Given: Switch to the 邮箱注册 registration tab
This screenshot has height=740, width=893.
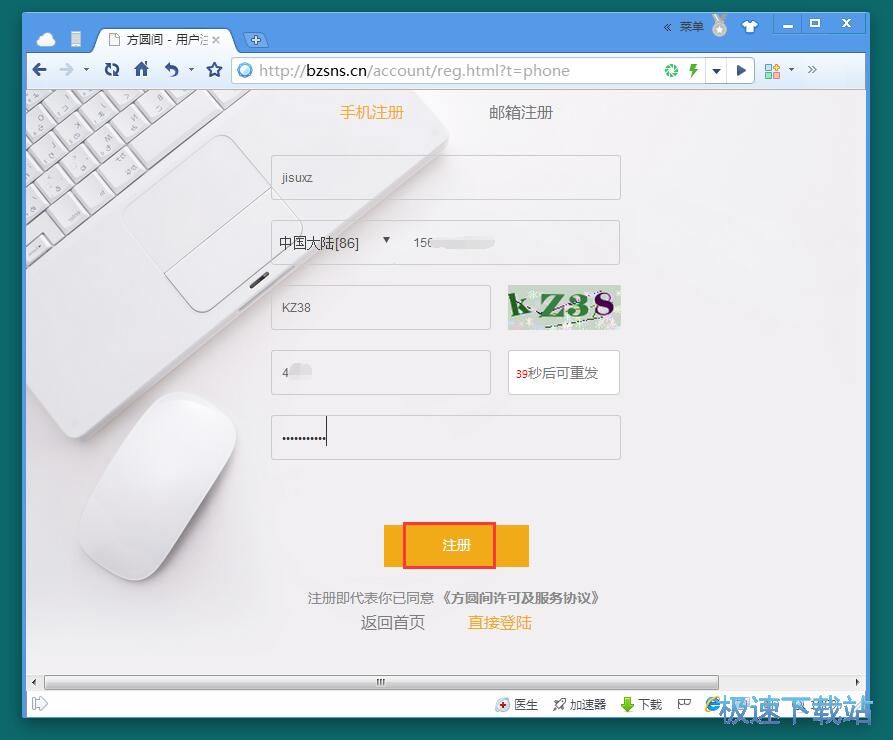Looking at the screenshot, I should pyautogui.click(x=519, y=112).
